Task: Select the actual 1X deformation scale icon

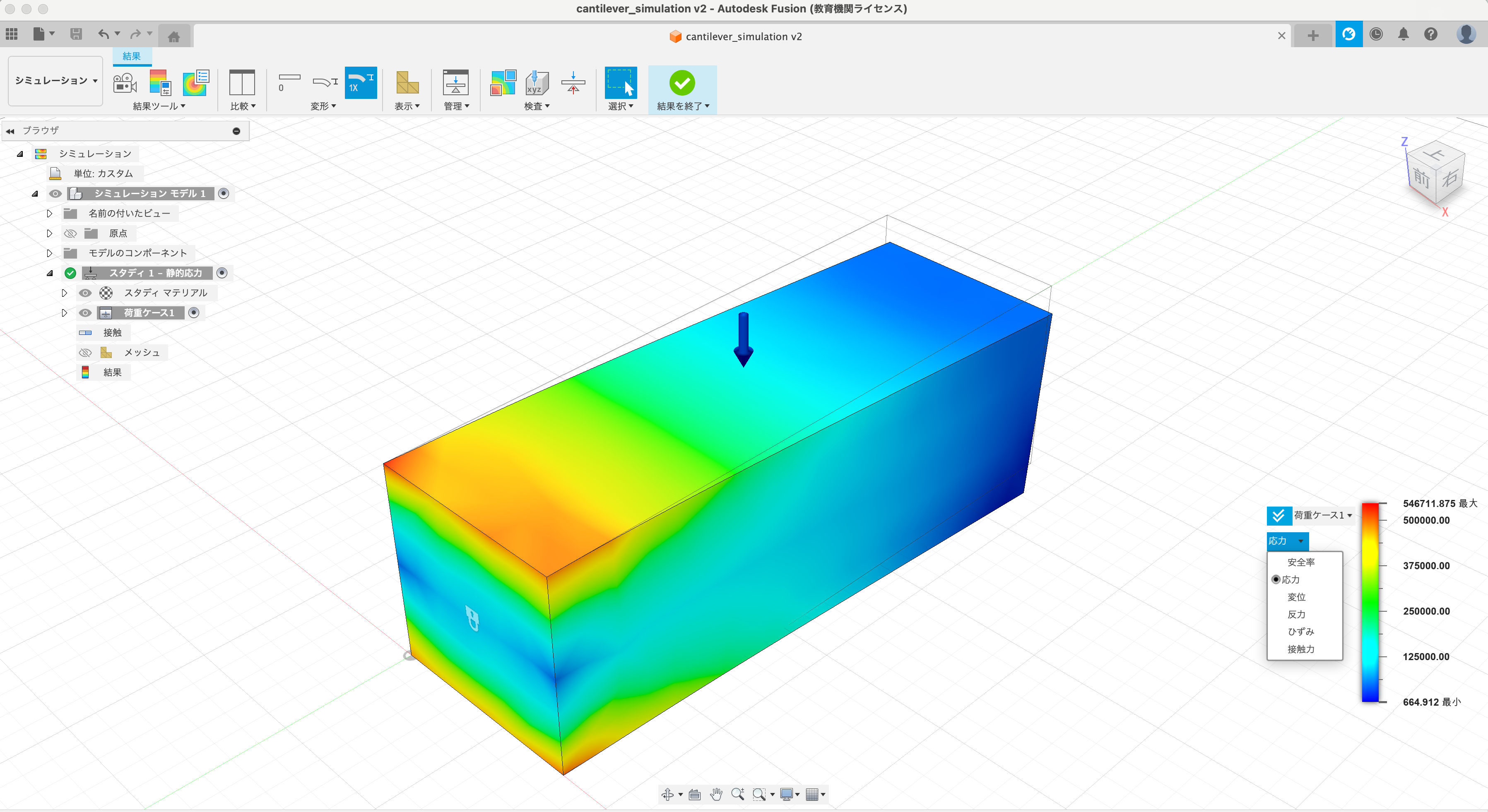Action: tap(361, 83)
